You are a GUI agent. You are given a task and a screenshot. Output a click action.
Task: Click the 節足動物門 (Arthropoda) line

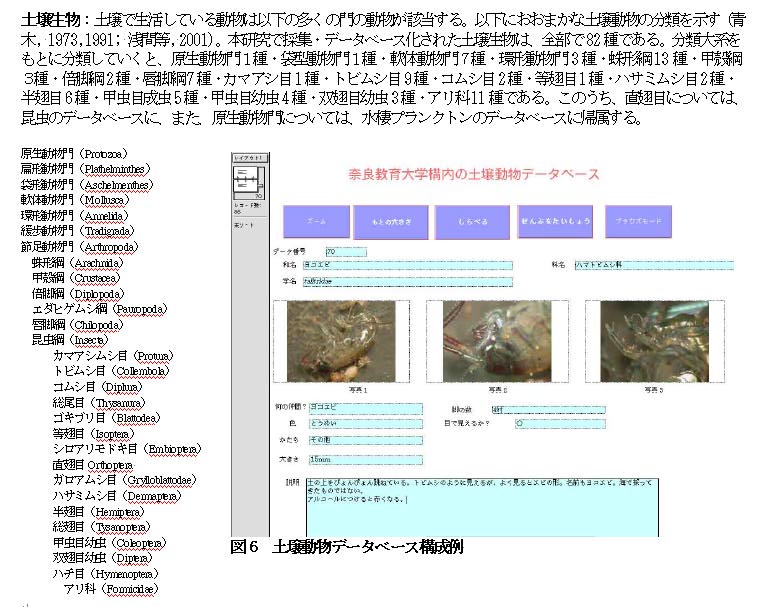[79, 247]
